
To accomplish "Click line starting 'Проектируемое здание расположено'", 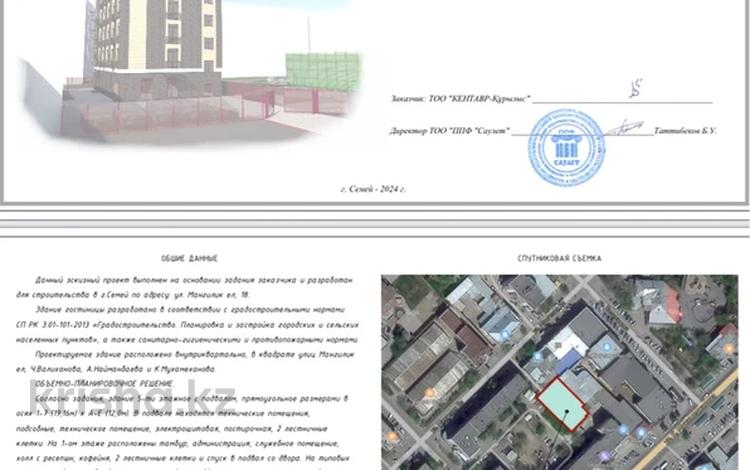I will point(195,355).
